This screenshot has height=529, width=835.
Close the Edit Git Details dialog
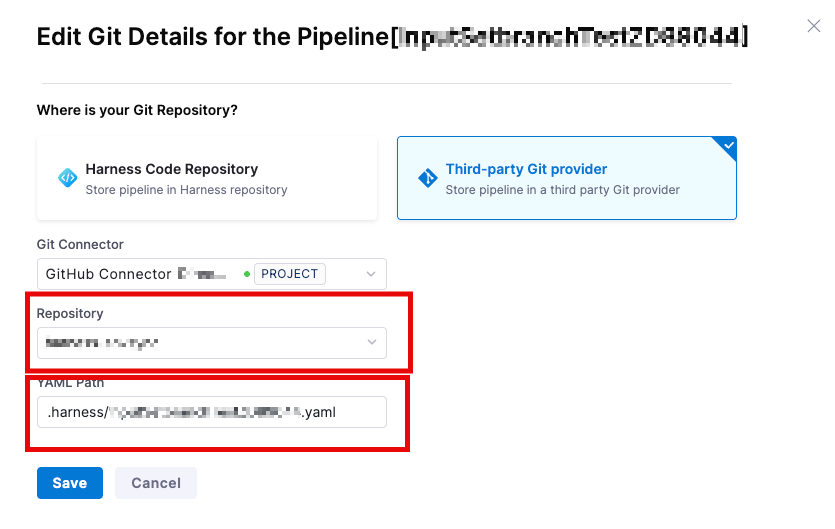(813, 26)
